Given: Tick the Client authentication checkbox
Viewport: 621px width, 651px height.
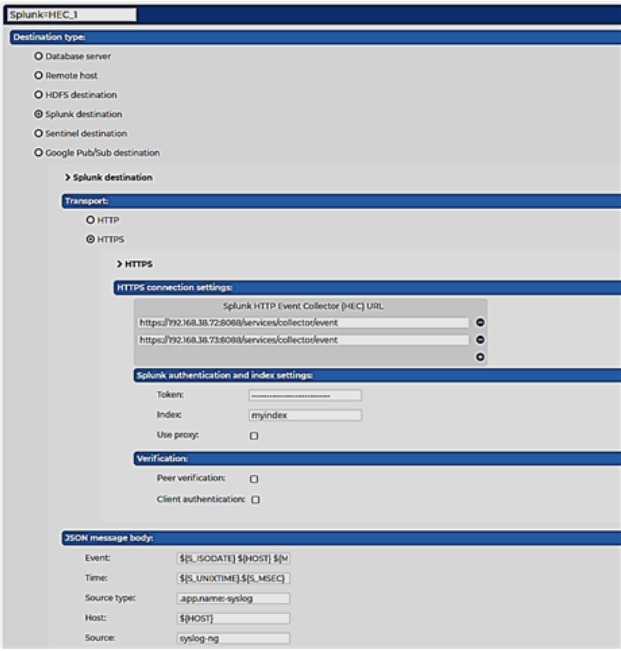Looking at the screenshot, I should click(256, 500).
